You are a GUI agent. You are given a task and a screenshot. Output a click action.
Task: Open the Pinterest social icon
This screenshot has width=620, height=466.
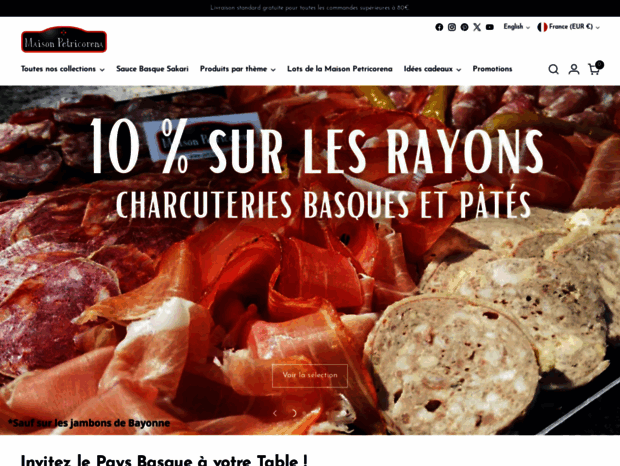pos(464,27)
